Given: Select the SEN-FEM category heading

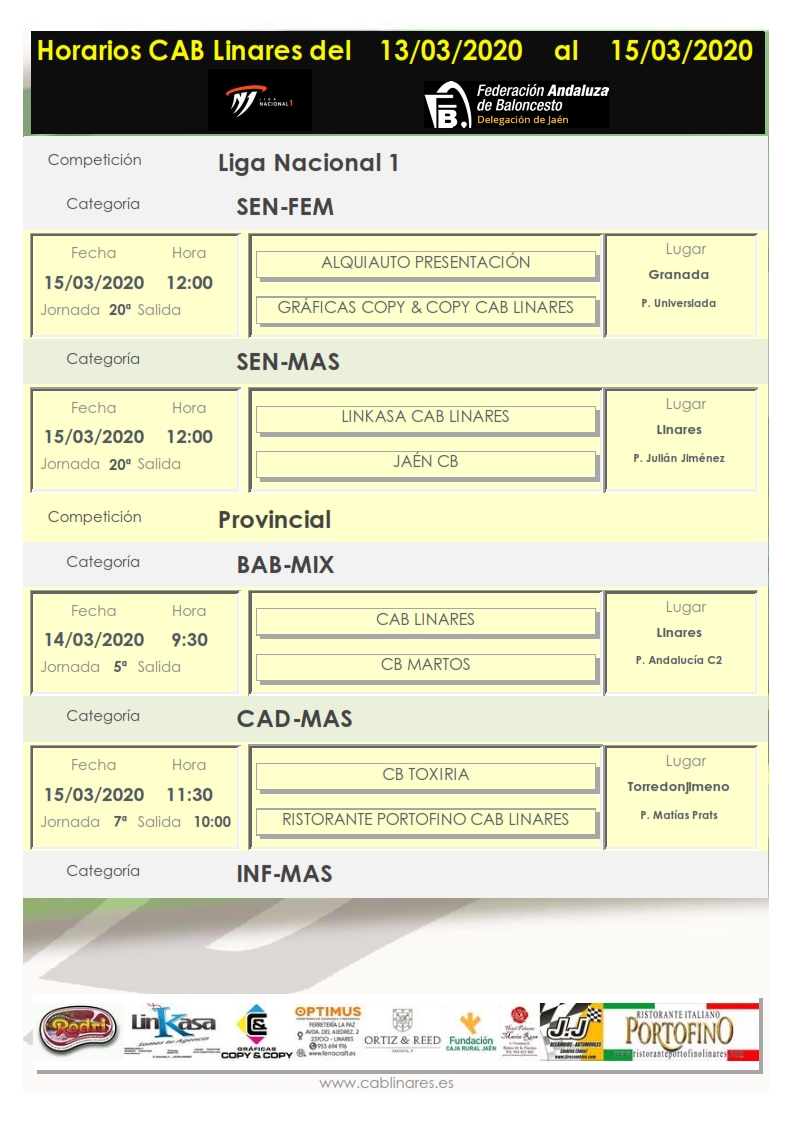Looking at the screenshot, I should pos(285,207).
